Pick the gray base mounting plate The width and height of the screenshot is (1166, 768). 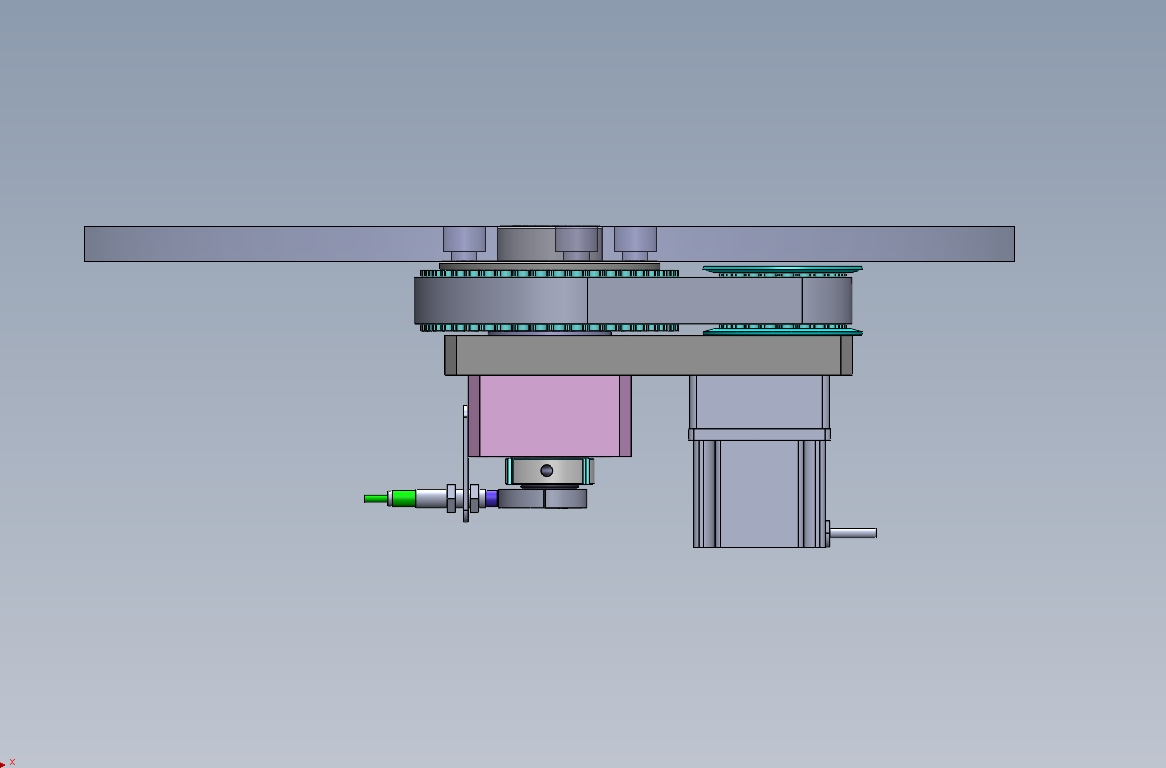[x=648, y=355]
